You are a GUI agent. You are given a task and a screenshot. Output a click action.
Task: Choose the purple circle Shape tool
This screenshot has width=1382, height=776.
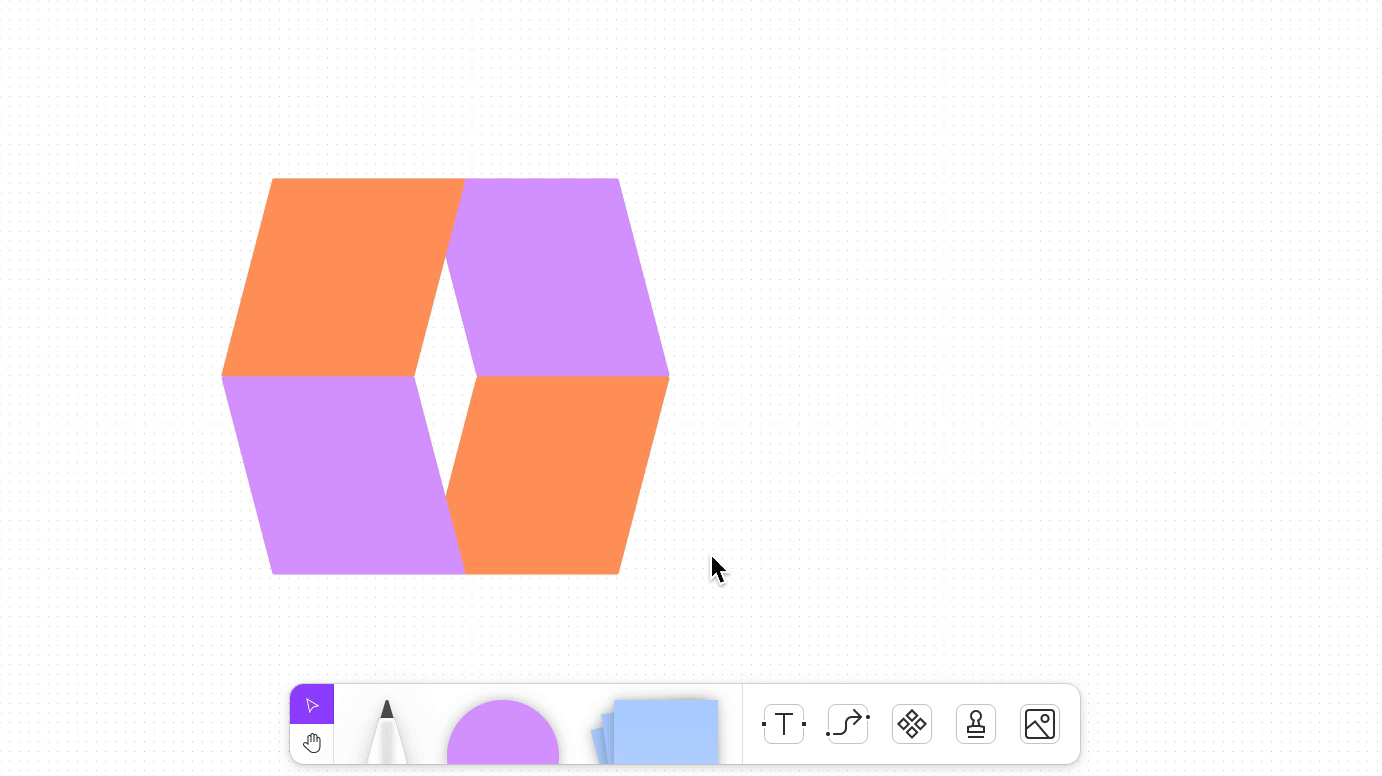coord(502,733)
